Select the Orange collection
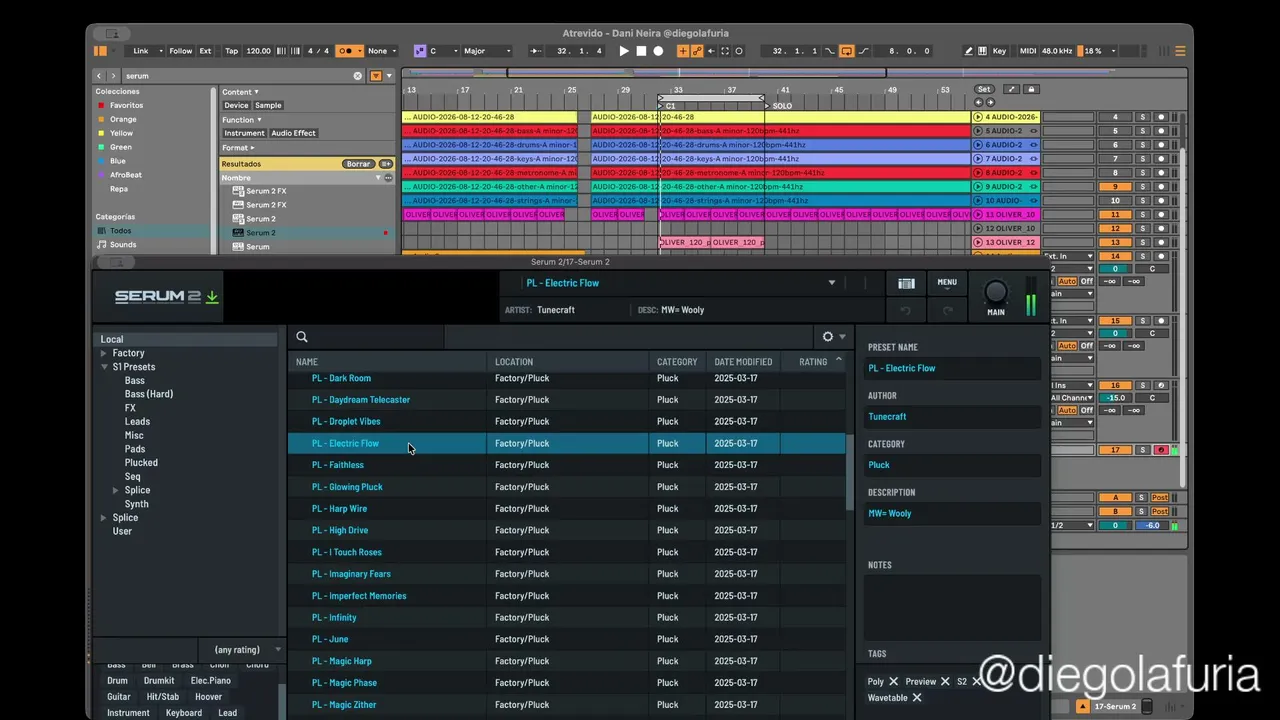The image size is (1280, 720). point(123,119)
